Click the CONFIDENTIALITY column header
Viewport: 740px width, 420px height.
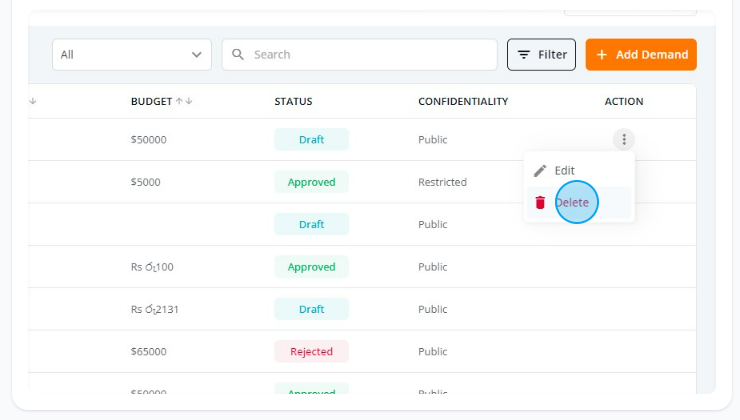pyautogui.click(x=463, y=101)
